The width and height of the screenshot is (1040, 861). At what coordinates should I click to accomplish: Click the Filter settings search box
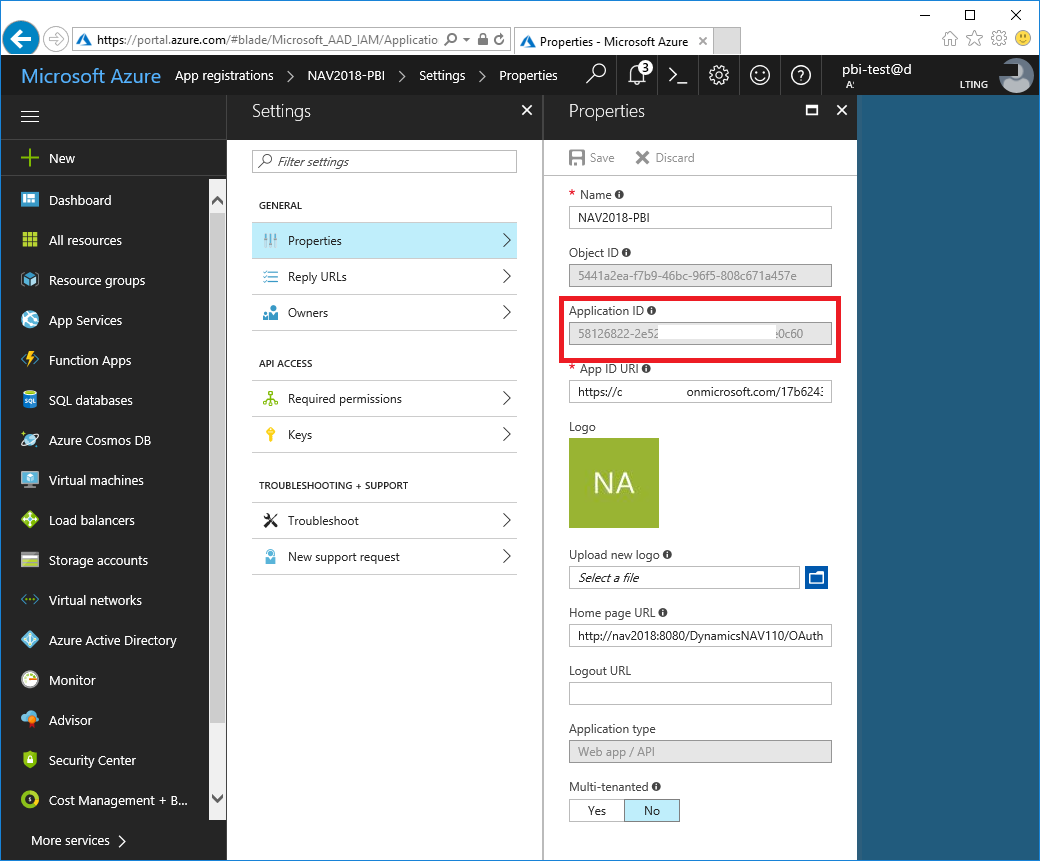384,161
